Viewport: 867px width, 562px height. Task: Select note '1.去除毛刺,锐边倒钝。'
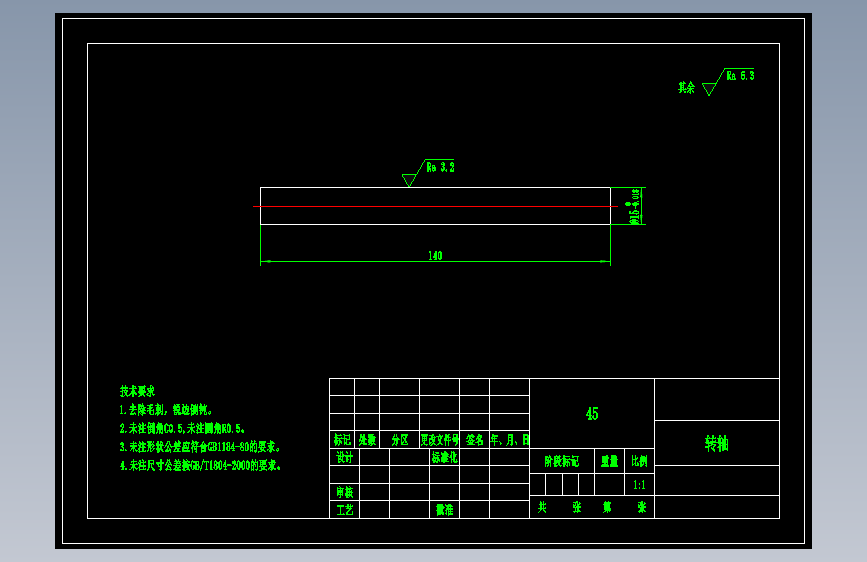pos(166,410)
